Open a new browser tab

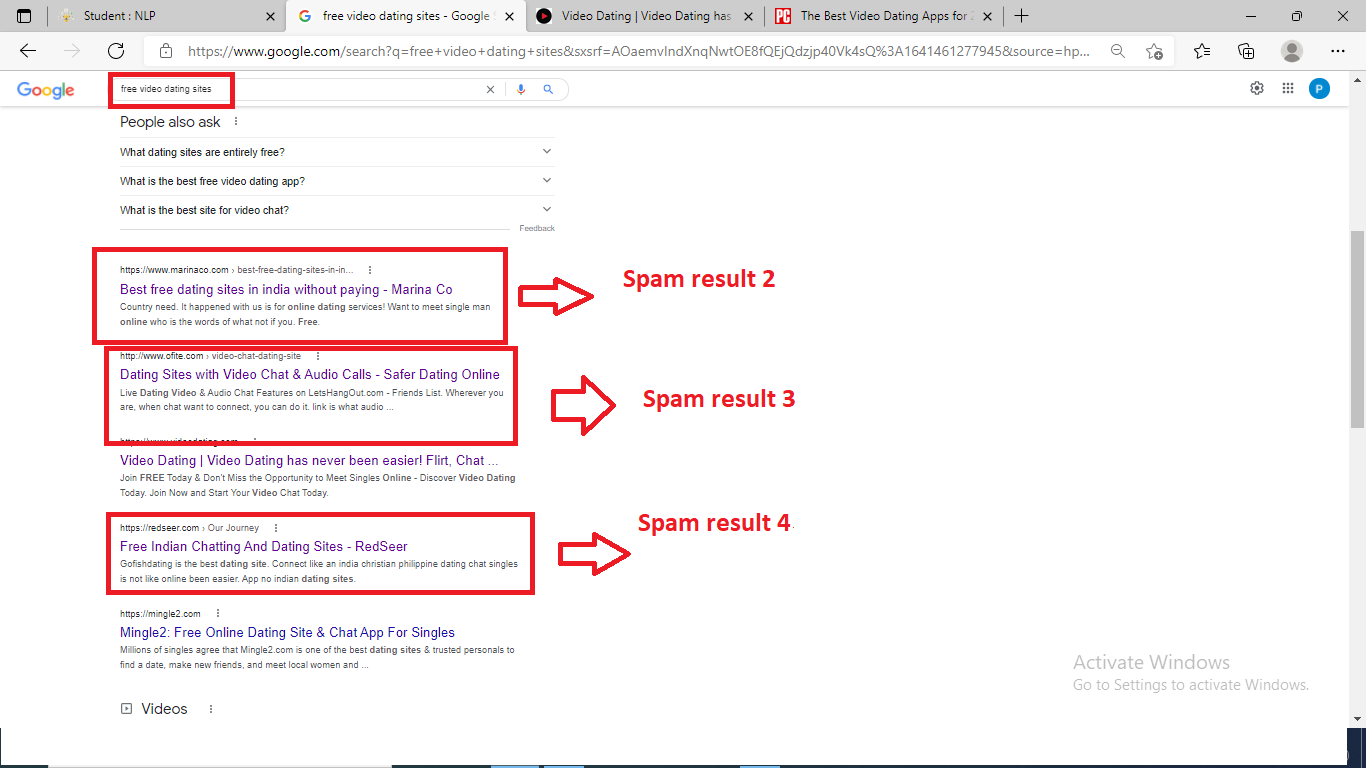point(1021,16)
